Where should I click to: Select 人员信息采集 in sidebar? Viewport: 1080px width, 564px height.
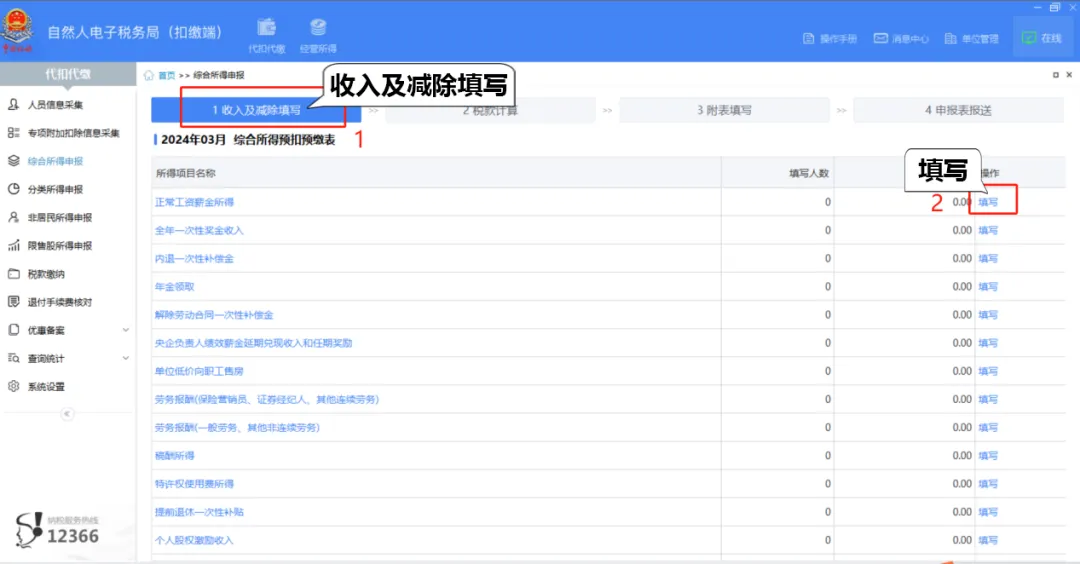(x=55, y=105)
